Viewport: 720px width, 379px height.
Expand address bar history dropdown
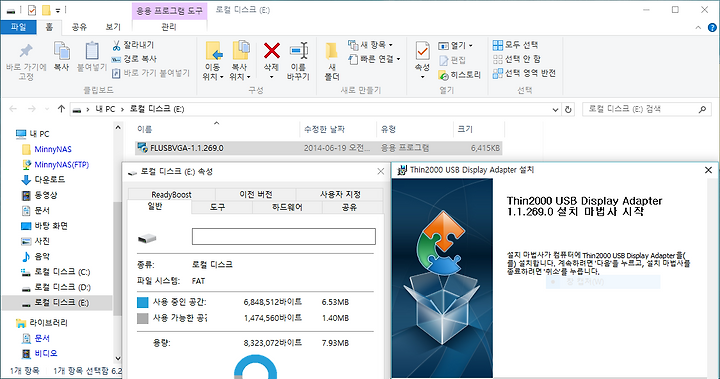tap(555, 109)
